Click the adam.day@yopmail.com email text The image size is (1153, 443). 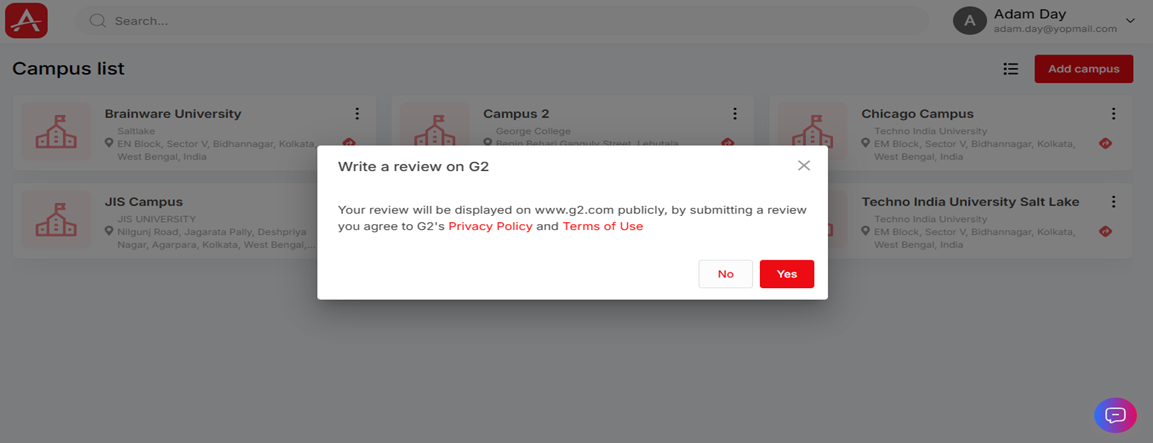click(1055, 29)
